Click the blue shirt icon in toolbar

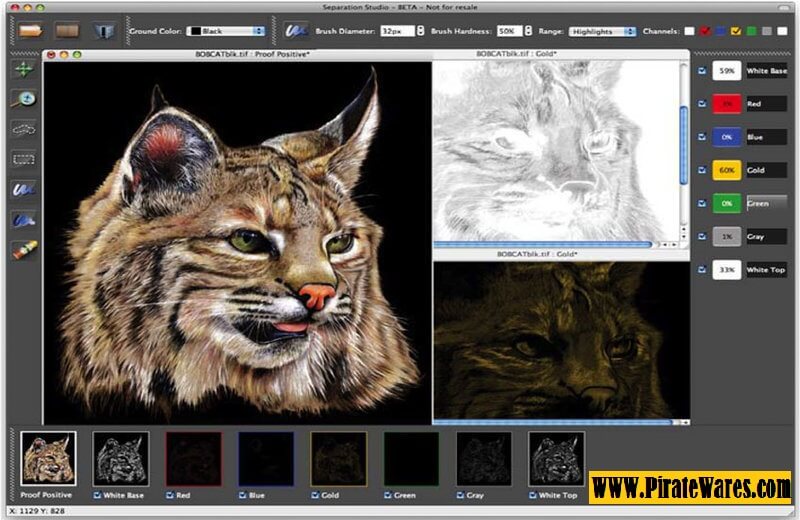(x=103, y=31)
